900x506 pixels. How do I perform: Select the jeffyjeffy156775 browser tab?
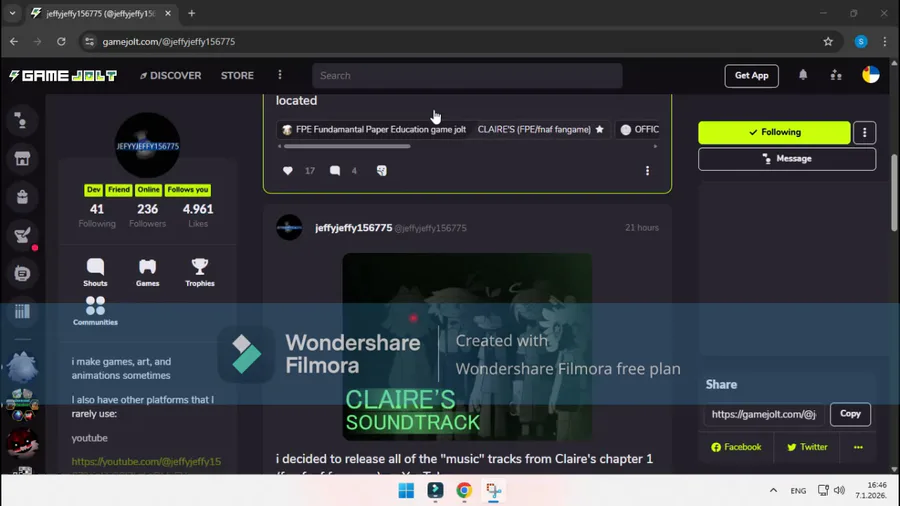click(100, 13)
